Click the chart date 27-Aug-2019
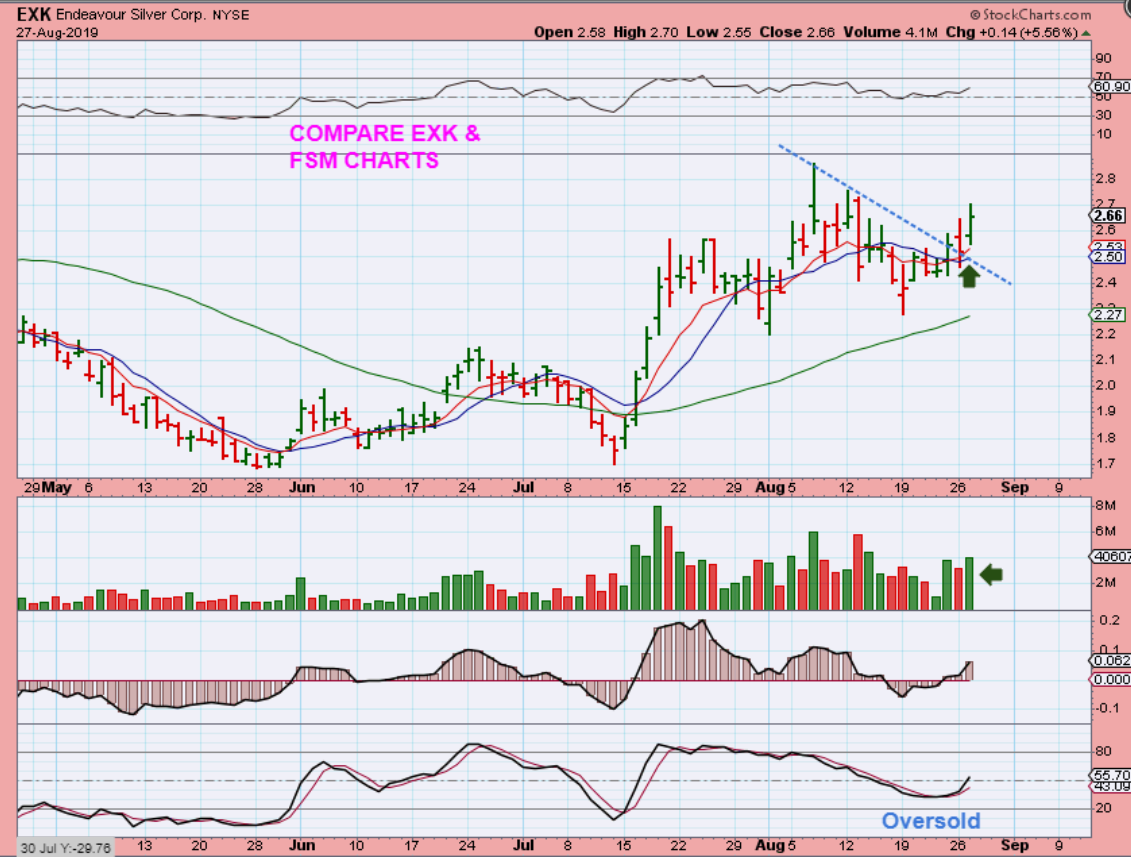1131x857 pixels. (58, 32)
